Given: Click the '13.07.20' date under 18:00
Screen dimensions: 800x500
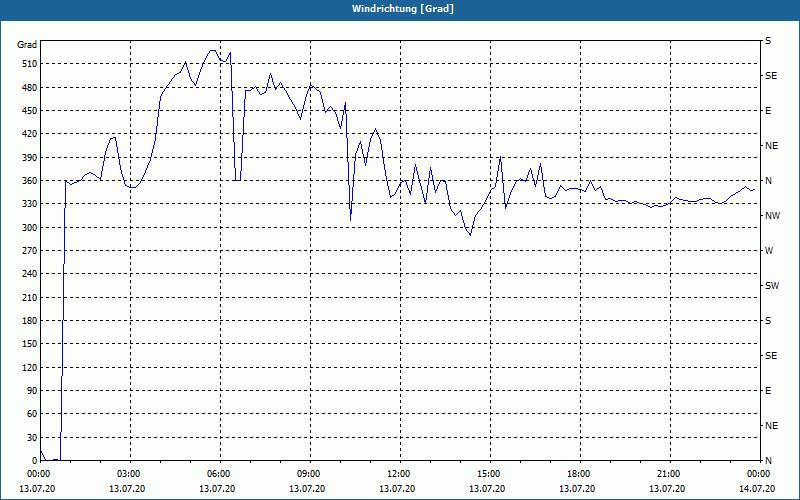Looking at the screenshot, I should tap(577, 489).
